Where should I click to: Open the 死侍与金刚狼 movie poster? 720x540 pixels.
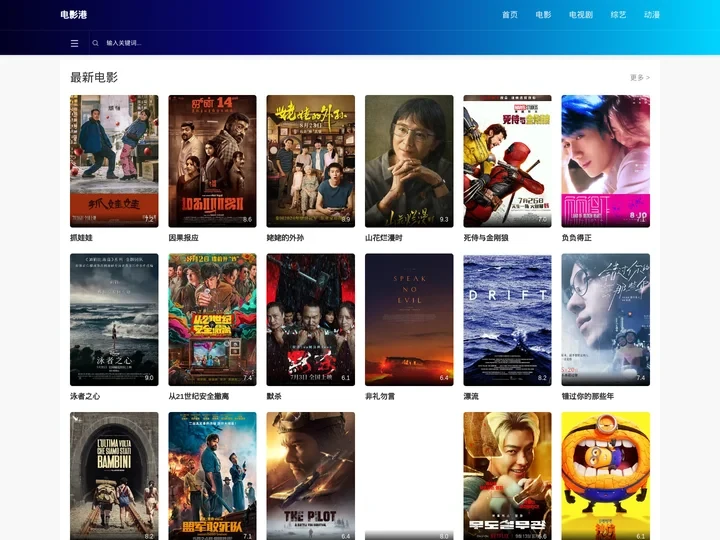(x=507, y=161)
